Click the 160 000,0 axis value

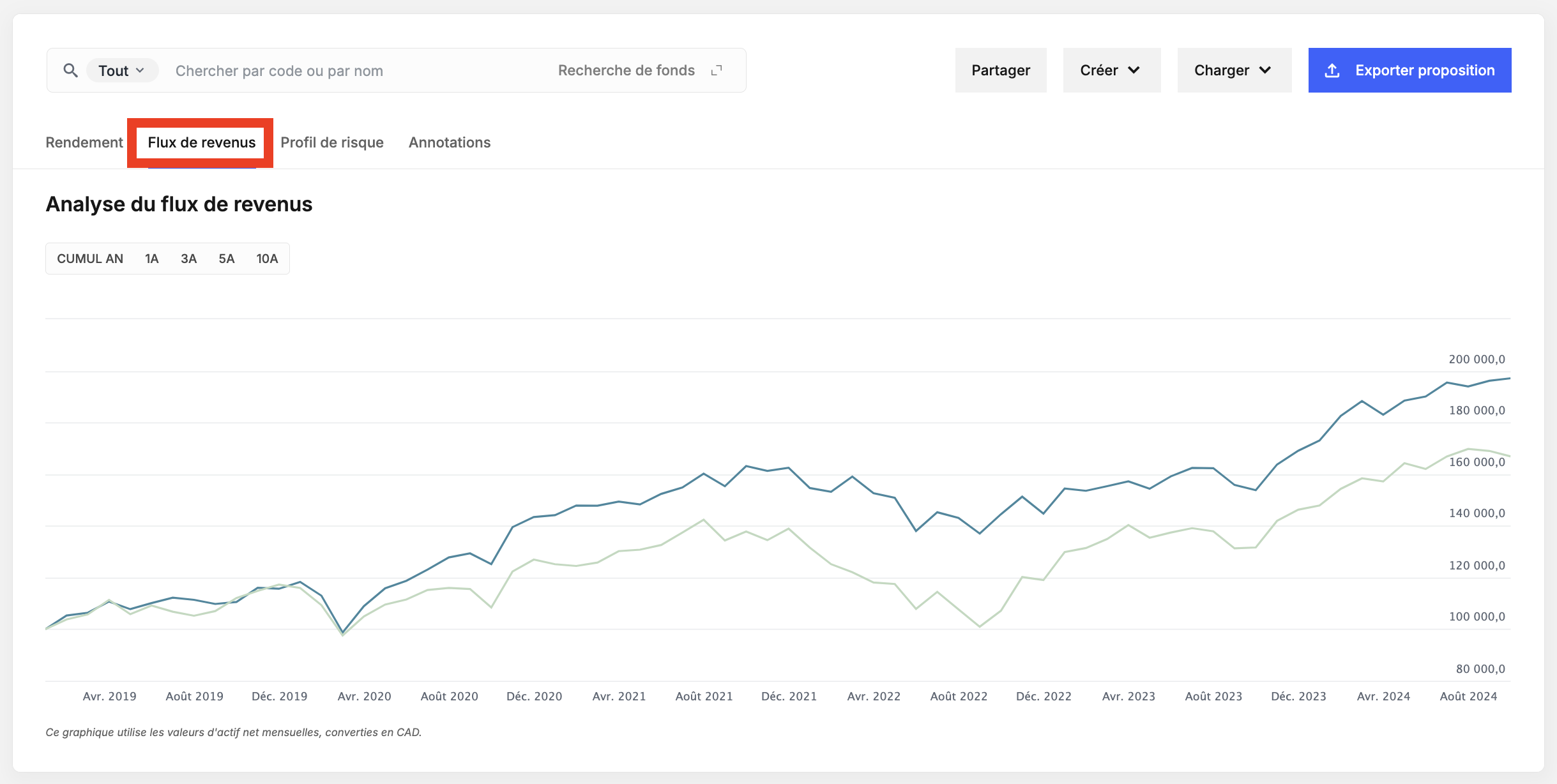click(x=1477, y=462)
